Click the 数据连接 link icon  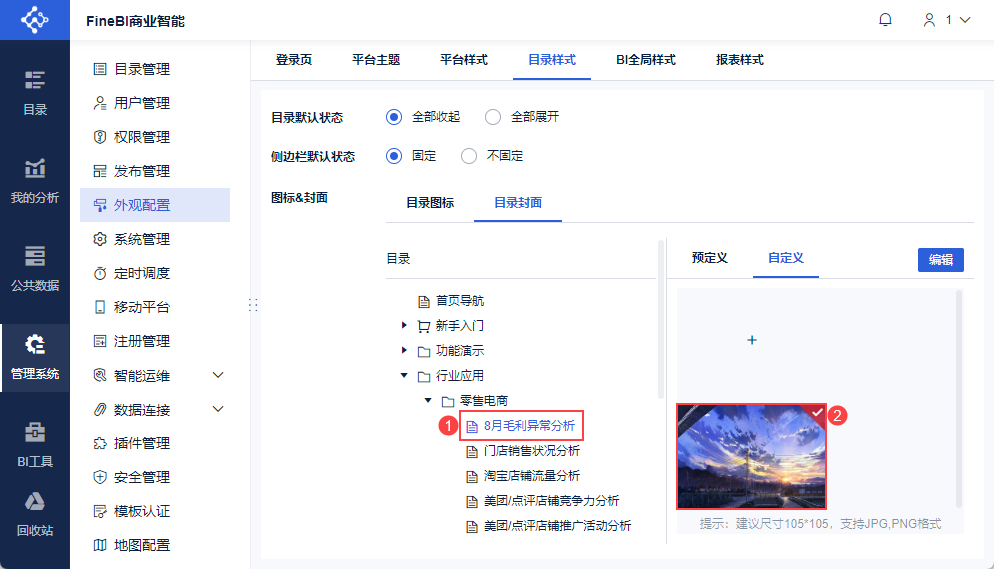pos(100,409)
